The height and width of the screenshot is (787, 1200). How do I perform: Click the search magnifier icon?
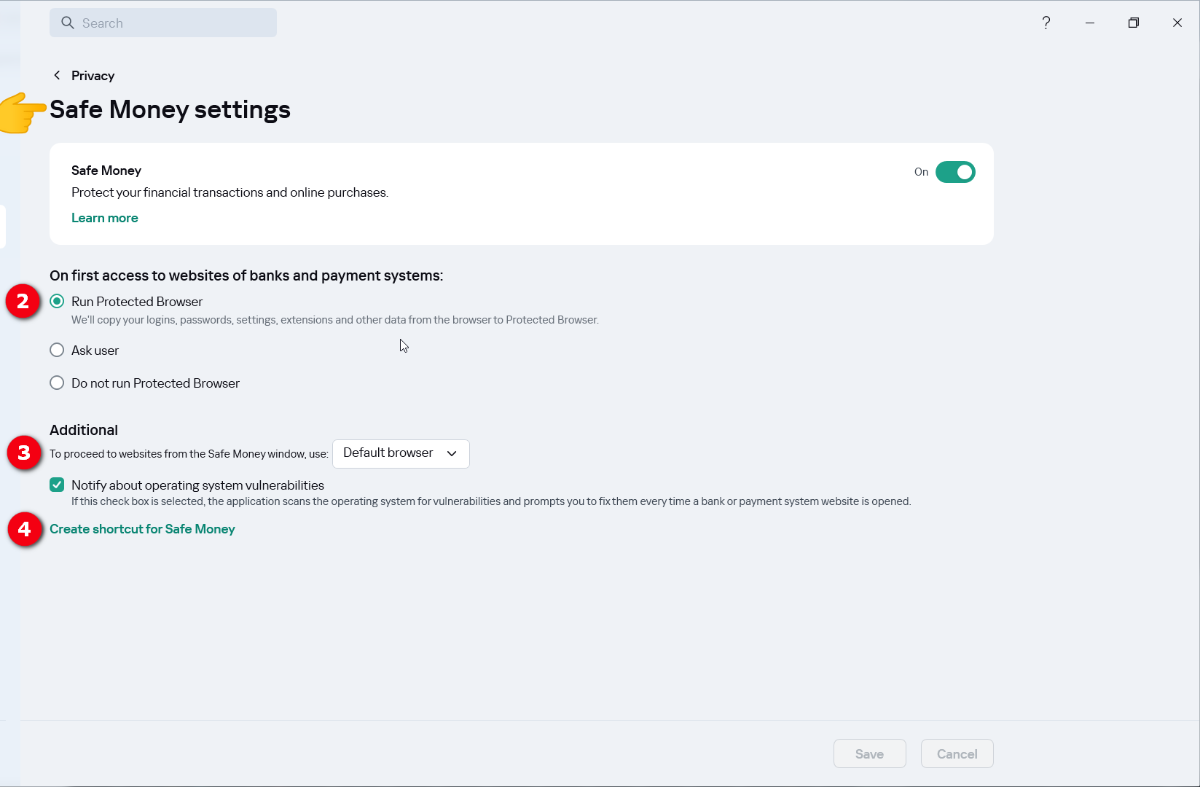(x=68, y=23)
